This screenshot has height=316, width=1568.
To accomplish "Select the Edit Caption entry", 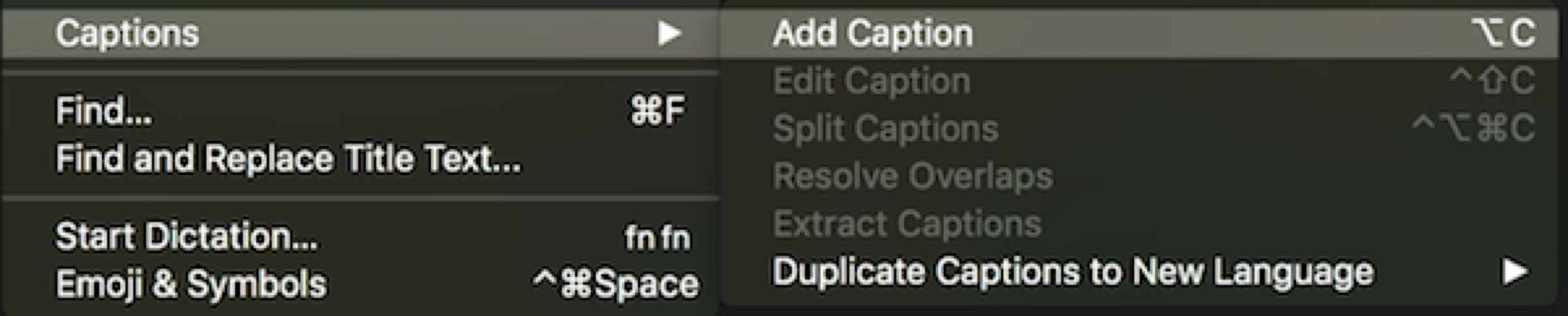I will click(871, 81).
